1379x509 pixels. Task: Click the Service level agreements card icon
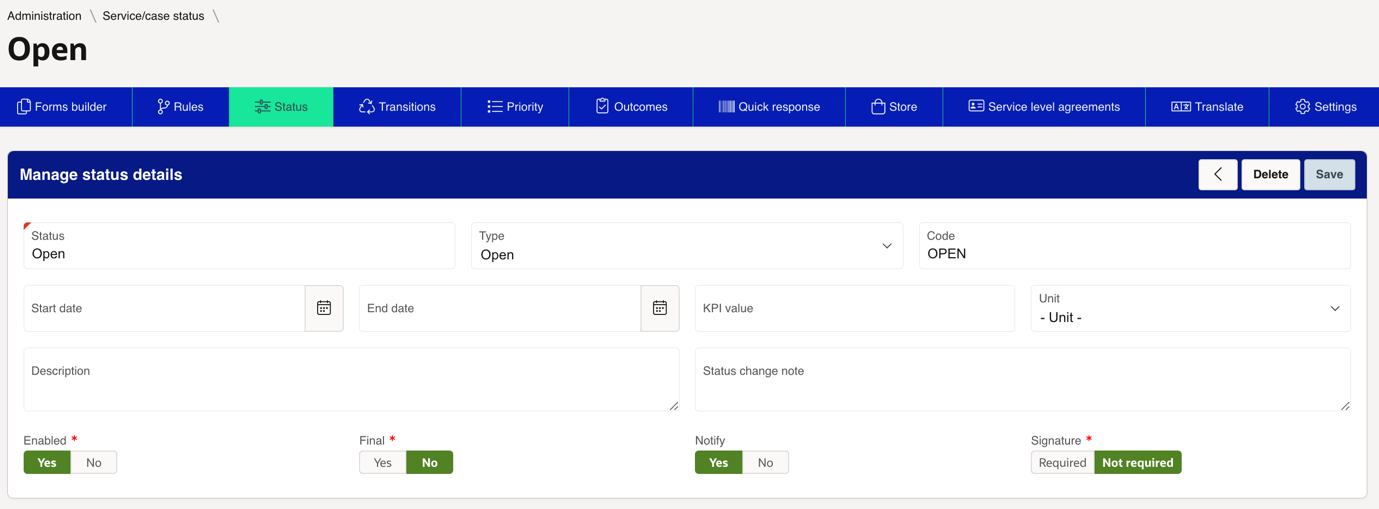tap(976, 106)
